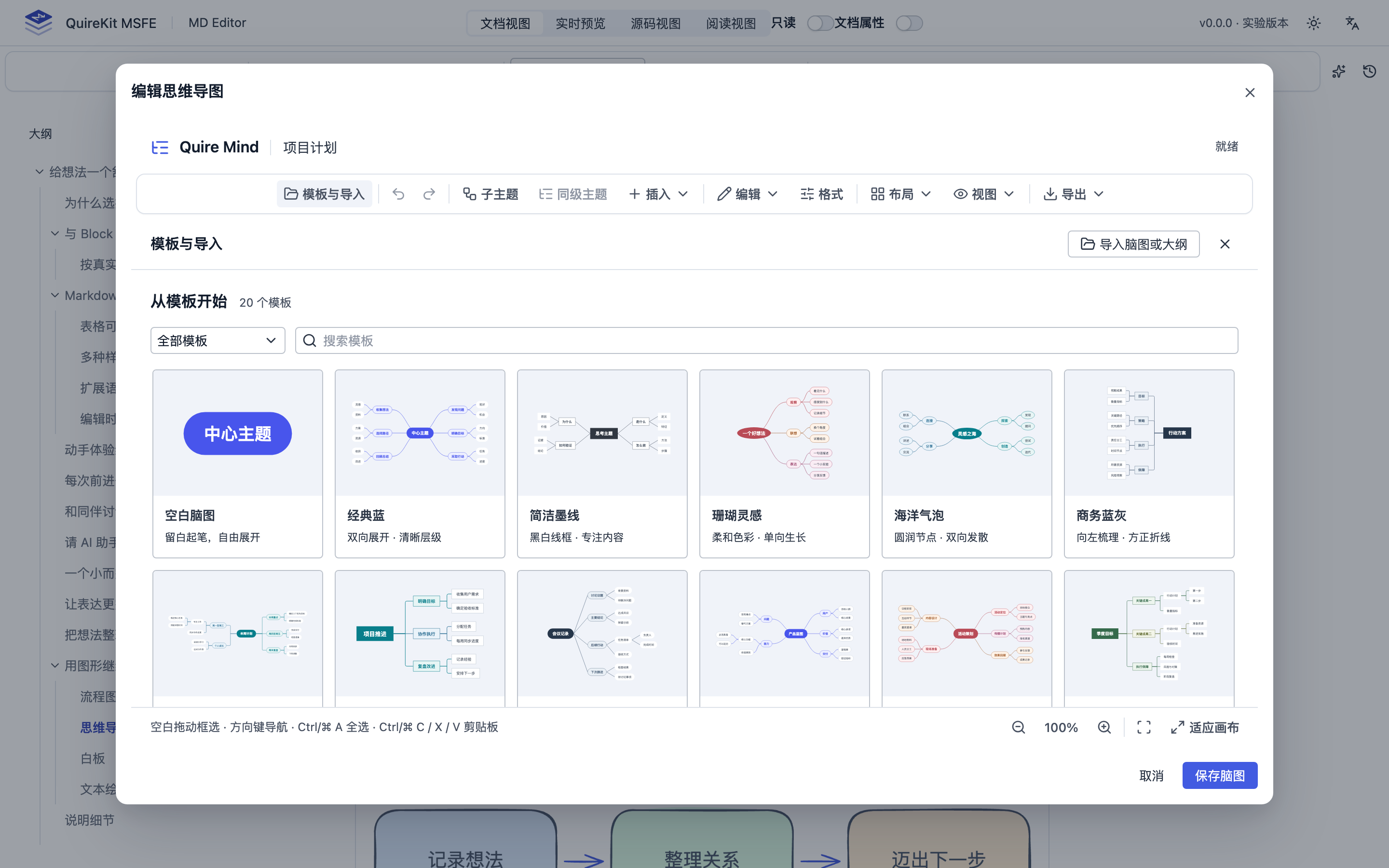Add a 子主题 child topic

pos(491,194)
